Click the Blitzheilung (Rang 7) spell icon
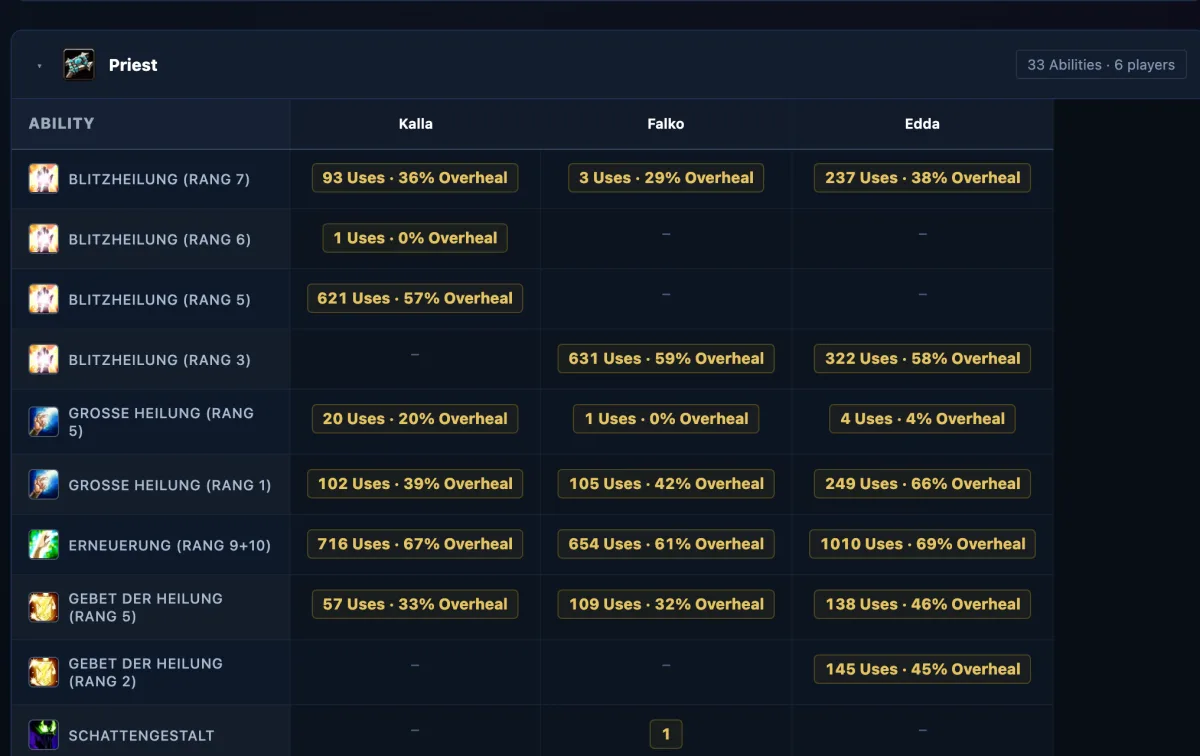The width and height of the screenshot is (1200, 756). click(x=44, y=179)
